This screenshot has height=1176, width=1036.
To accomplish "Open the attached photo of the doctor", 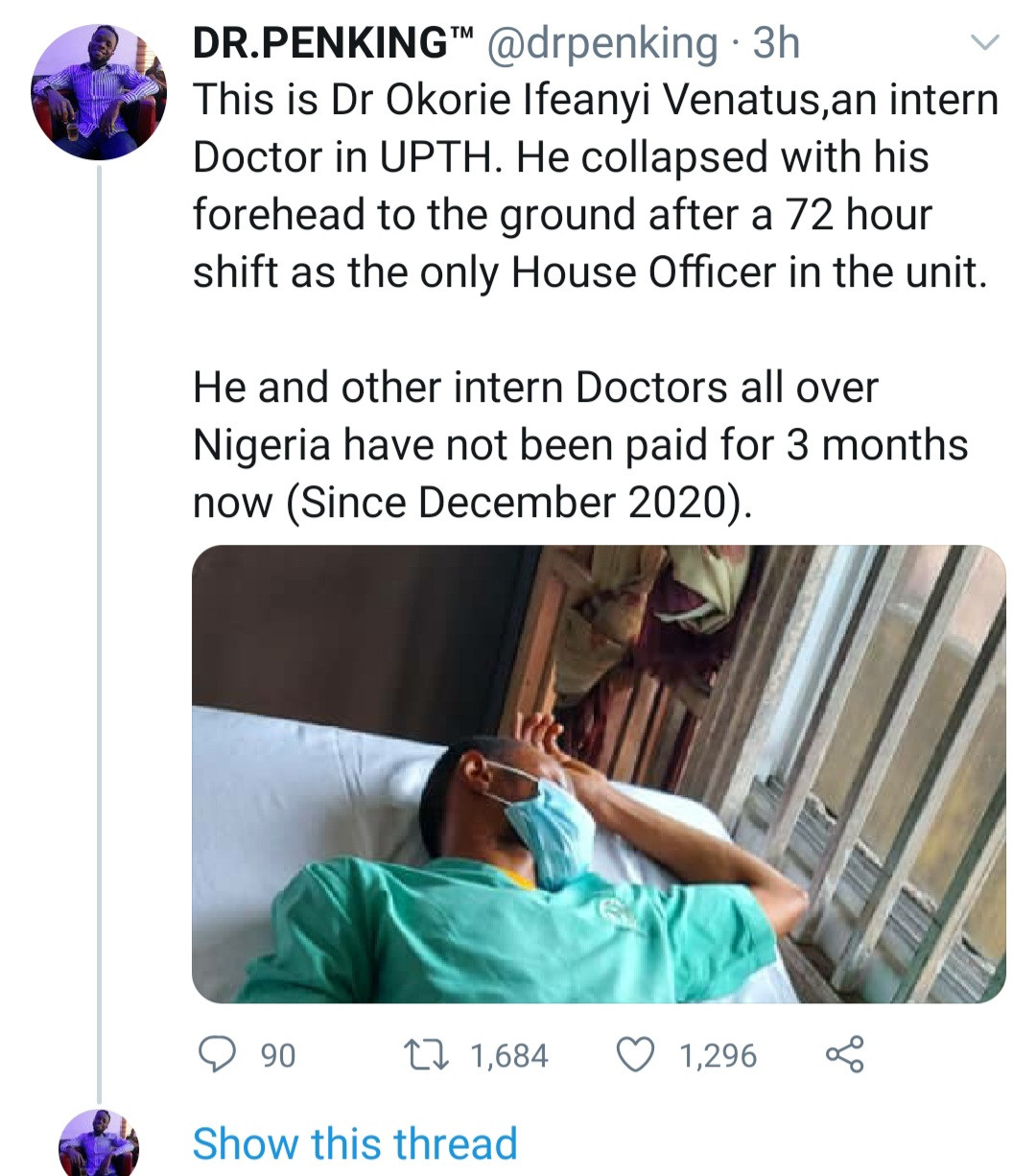I will tap(599, 774).
